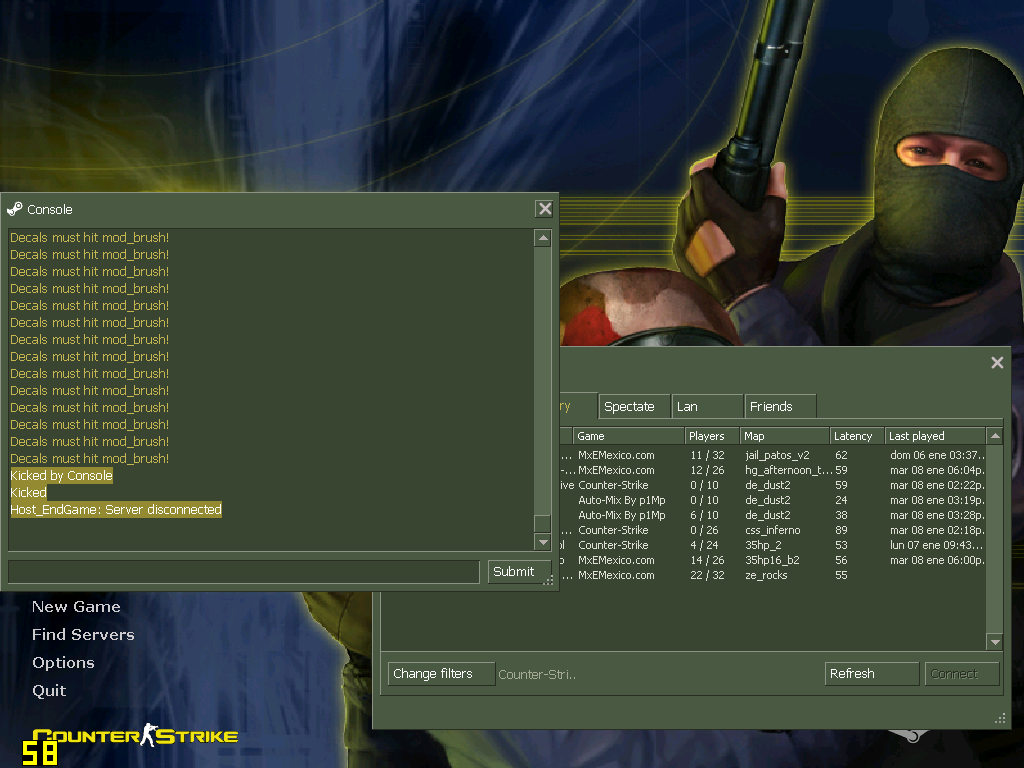Select Auto-Mix By p1Mp server with latency 24
This screenshot has width=1024, height=768.
tap(773, 500)
